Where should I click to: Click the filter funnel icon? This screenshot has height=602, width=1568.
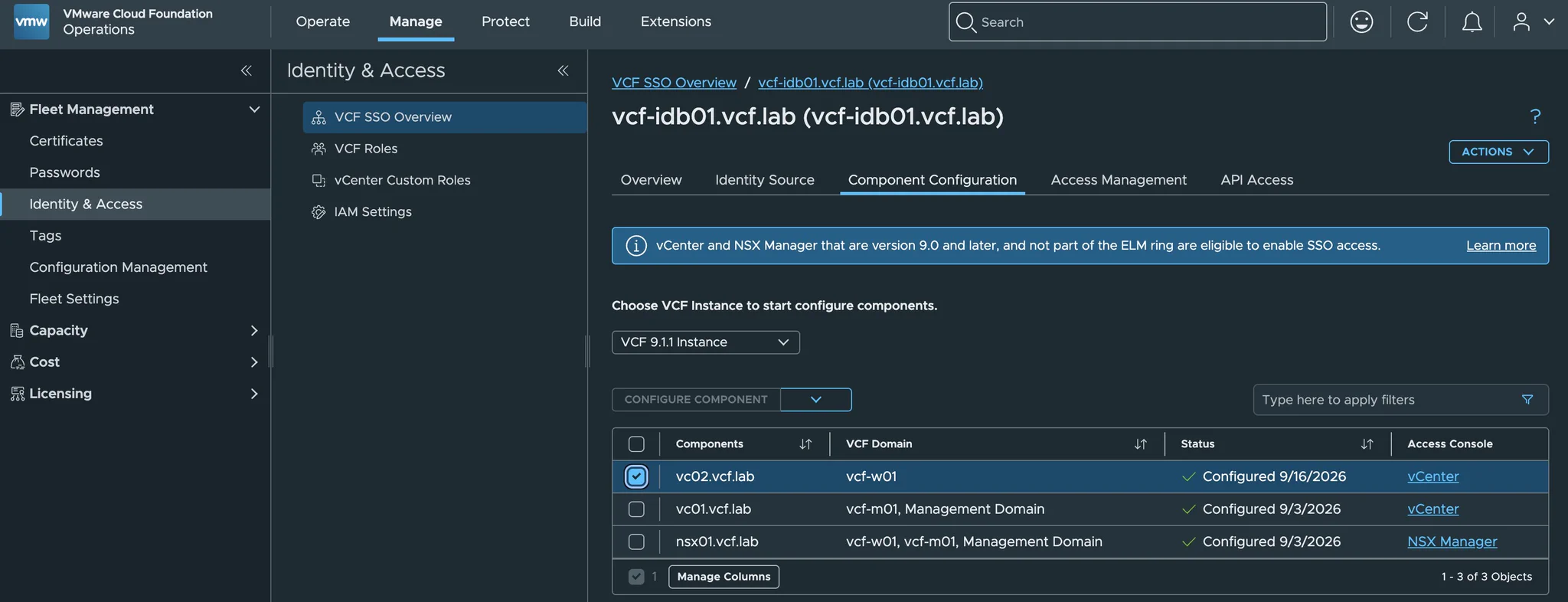(x=1527, y=400)
